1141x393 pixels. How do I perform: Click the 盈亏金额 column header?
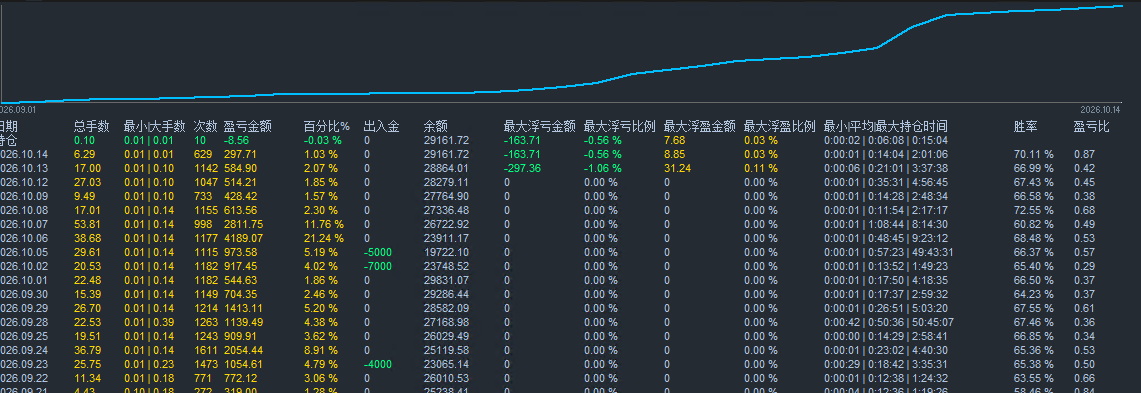[x=247, y=127]
